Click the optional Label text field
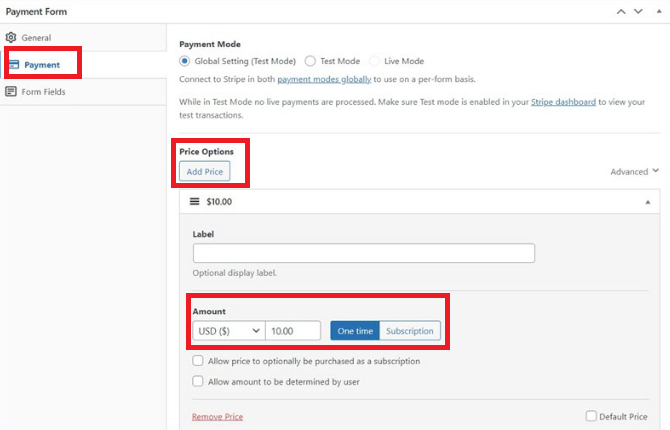The image size is (670, 430). tap(364, 253)
